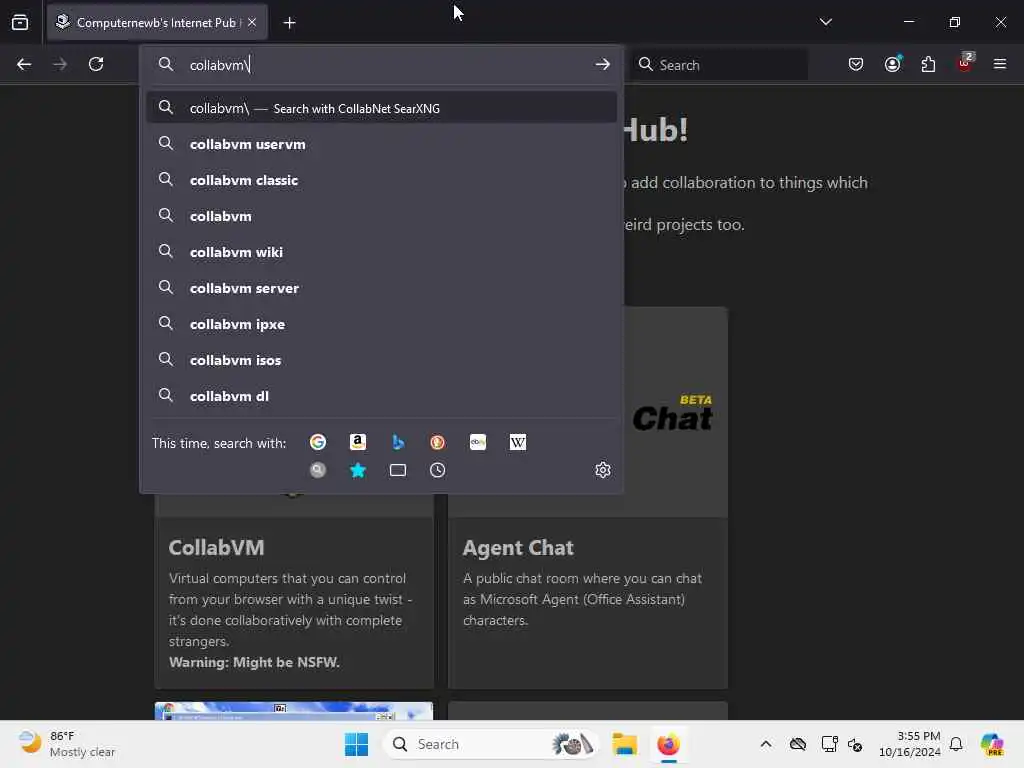Select the "collabvm classic" suggestion

click(x=381, y=180)
